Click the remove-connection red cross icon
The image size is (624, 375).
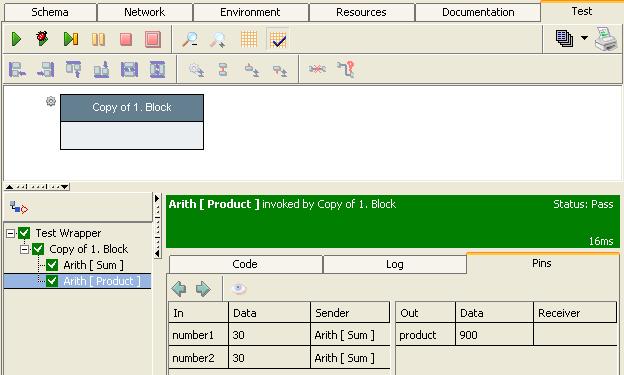coord(317,69)
